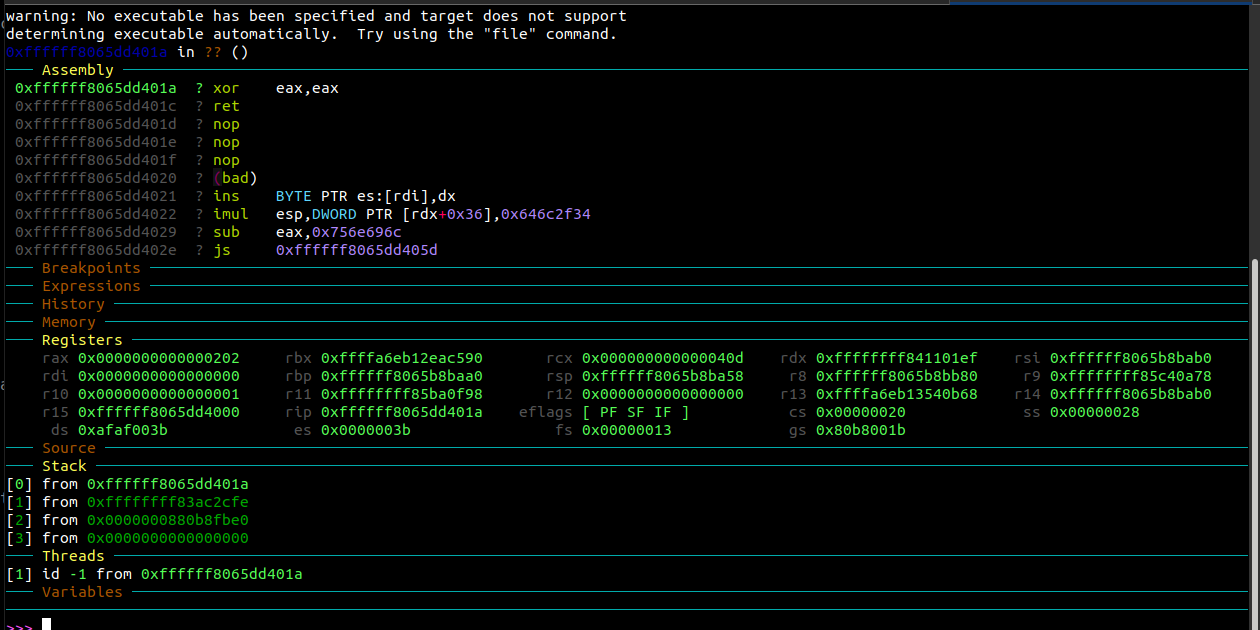Image resolution: width=1260 pixels, height=630 pixels.
Task: Click the r12 register value
Action: 663,394
